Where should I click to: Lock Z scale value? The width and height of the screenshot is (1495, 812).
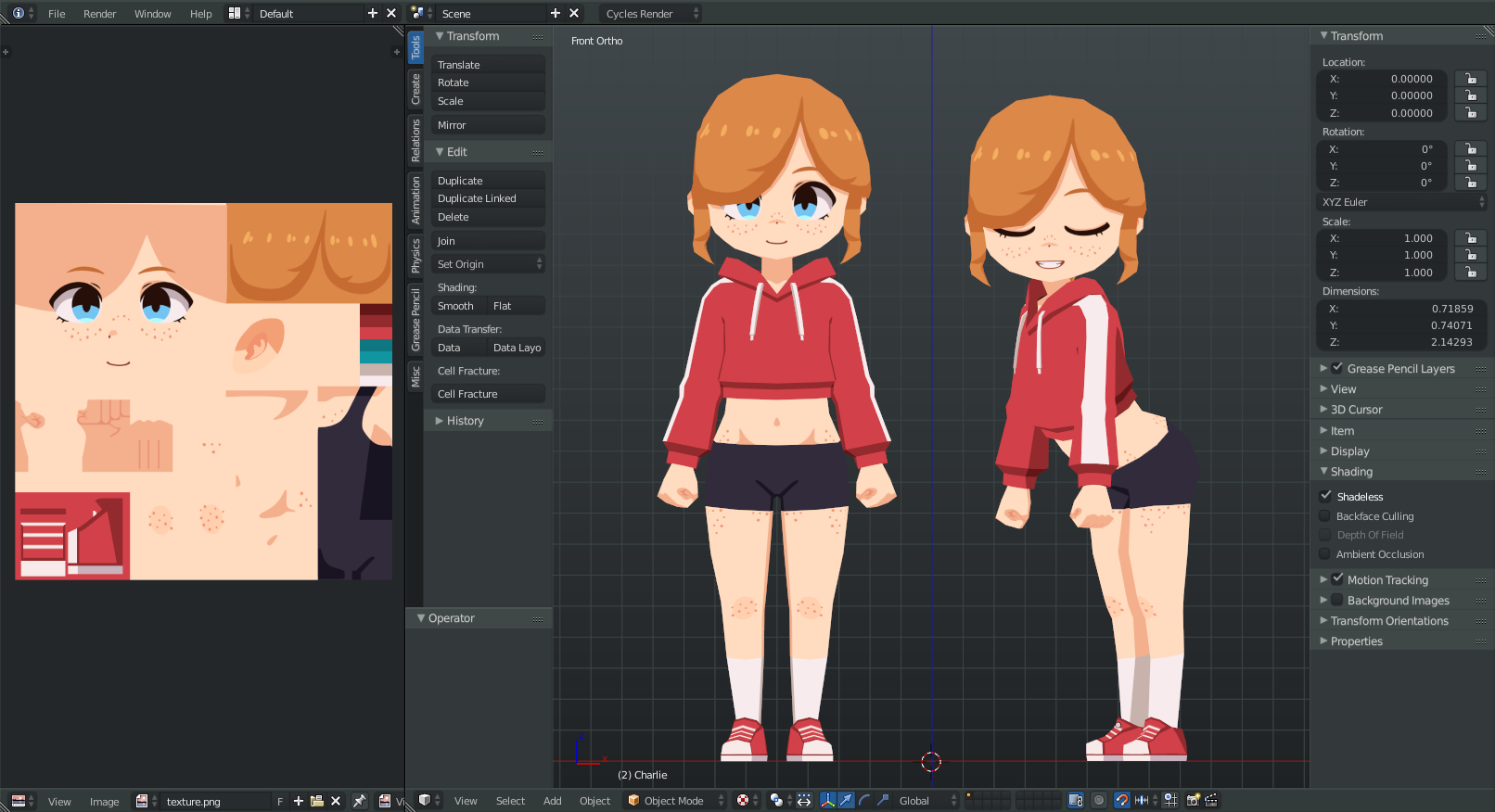(x=1471, y=272)
